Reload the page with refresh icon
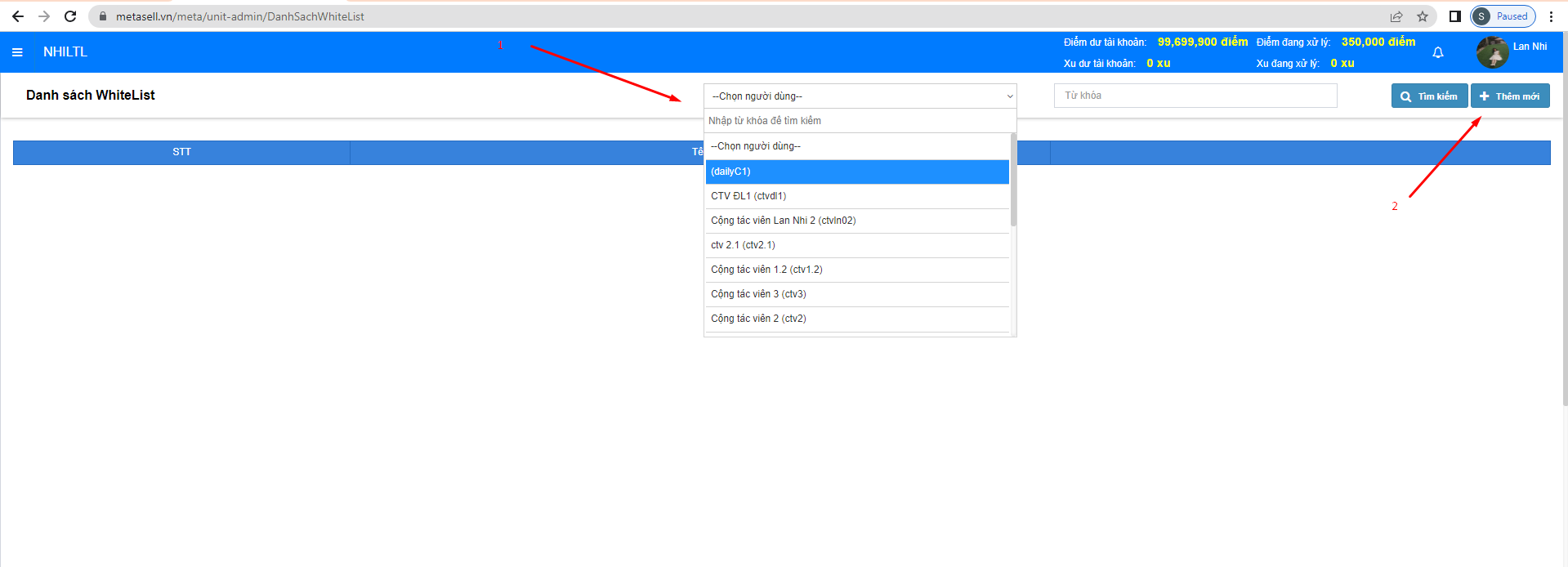The width and height of the screenshot is (1568, 567). point(70,16)
